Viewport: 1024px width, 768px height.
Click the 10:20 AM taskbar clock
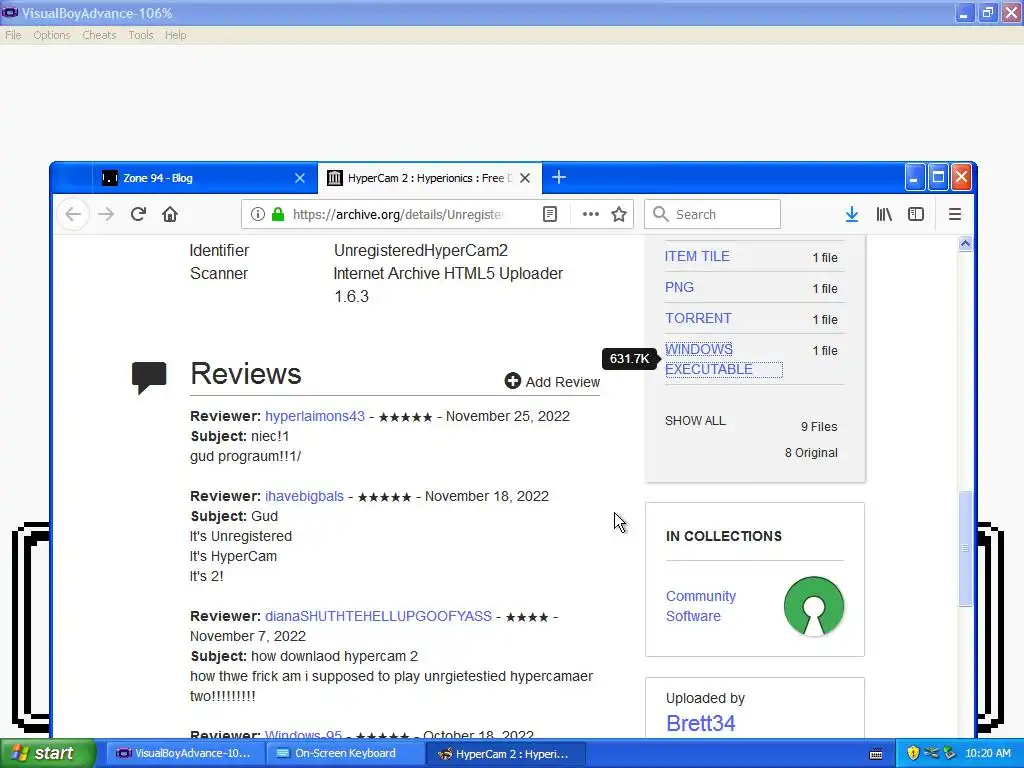click(987, 754)
